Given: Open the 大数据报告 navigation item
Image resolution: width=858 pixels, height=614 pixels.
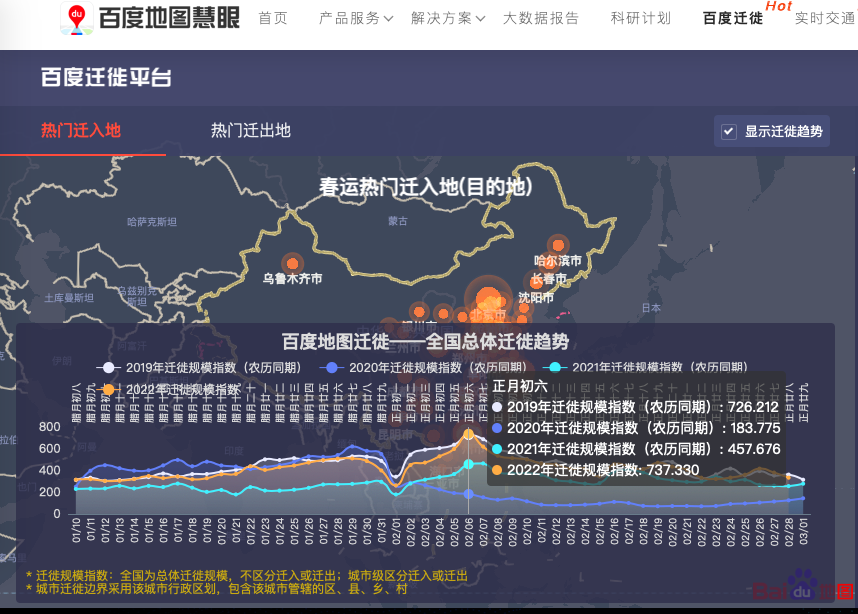Looking at the screenshot, I should [541, 19].
